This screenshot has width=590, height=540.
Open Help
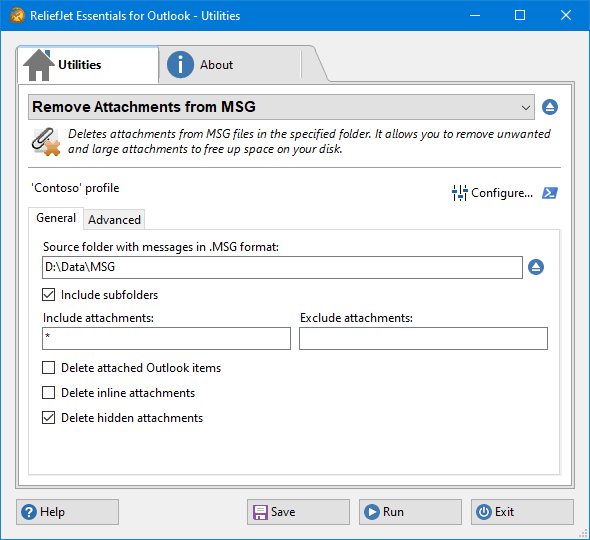pos(67,512)
